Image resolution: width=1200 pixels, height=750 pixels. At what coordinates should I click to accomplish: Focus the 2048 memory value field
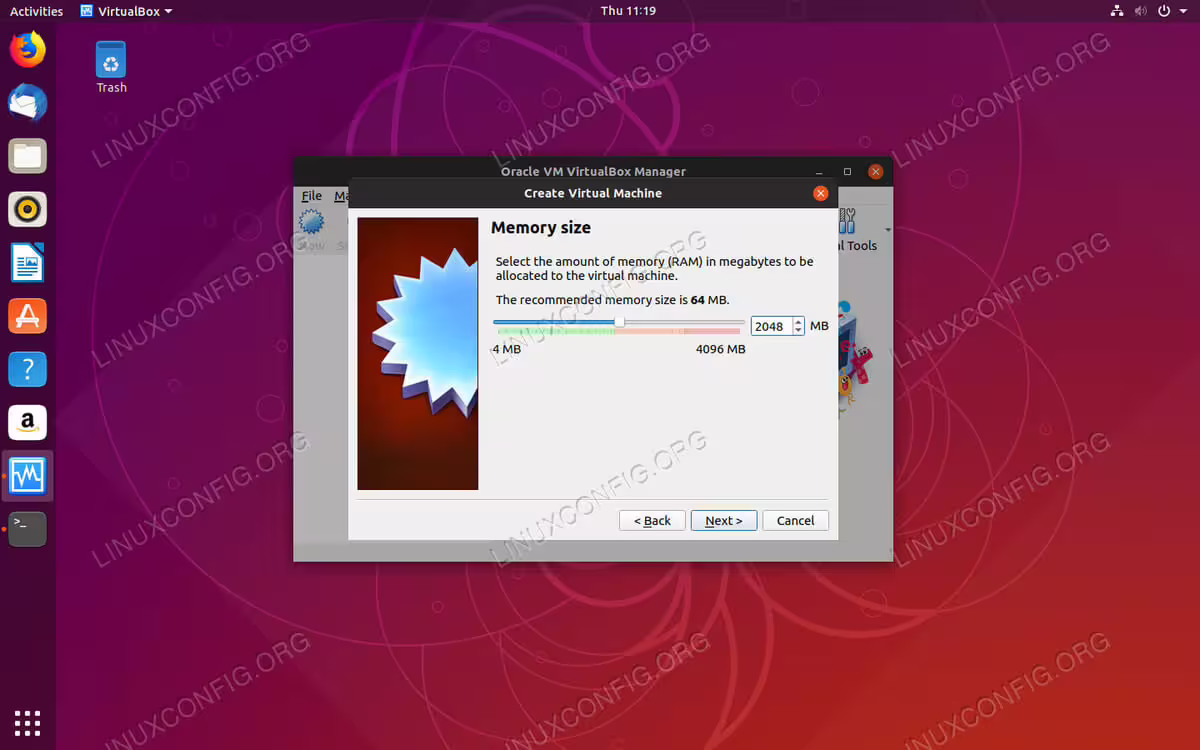pos(771,326)
